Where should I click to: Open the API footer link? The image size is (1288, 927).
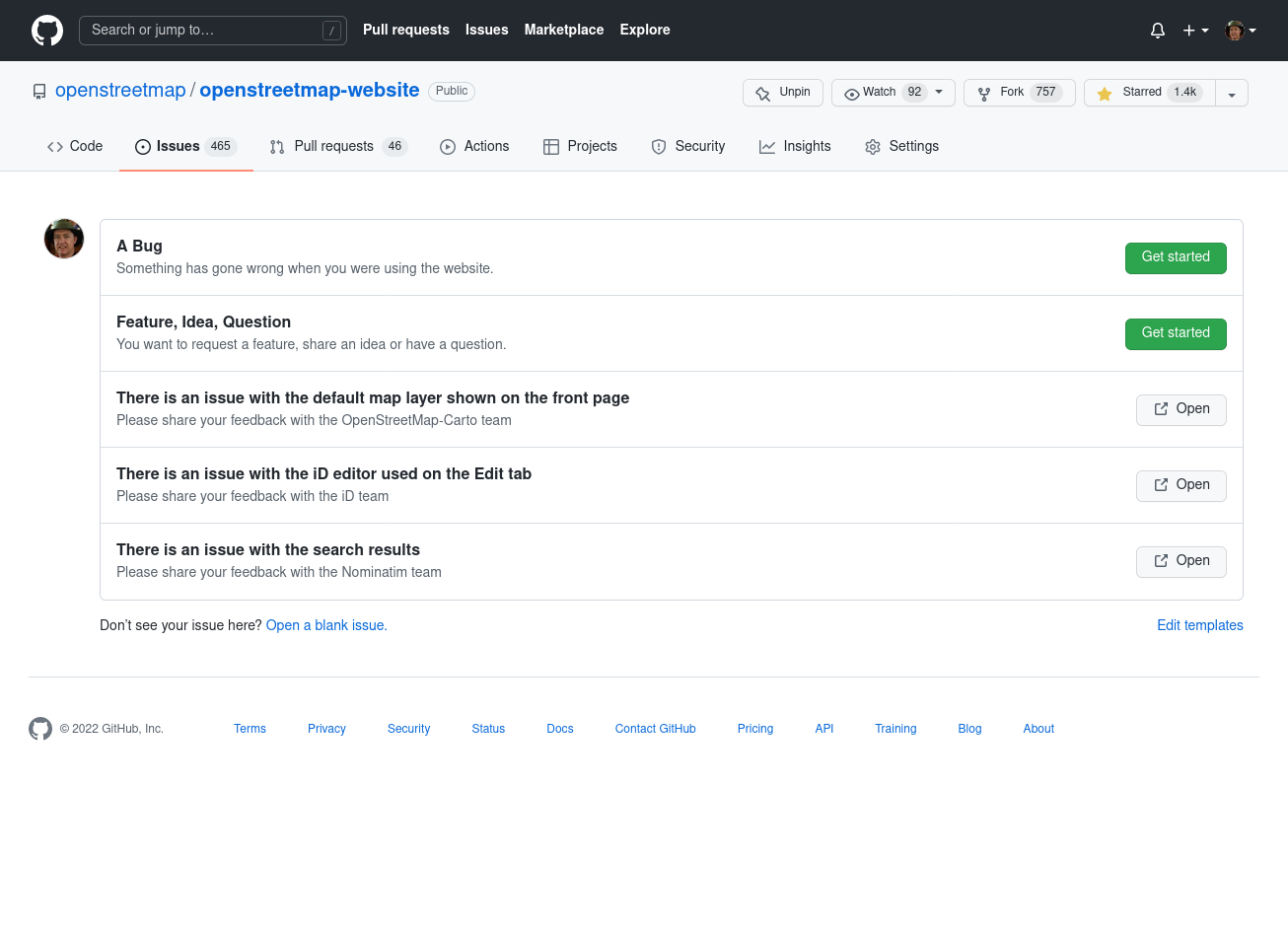[824, 729]
